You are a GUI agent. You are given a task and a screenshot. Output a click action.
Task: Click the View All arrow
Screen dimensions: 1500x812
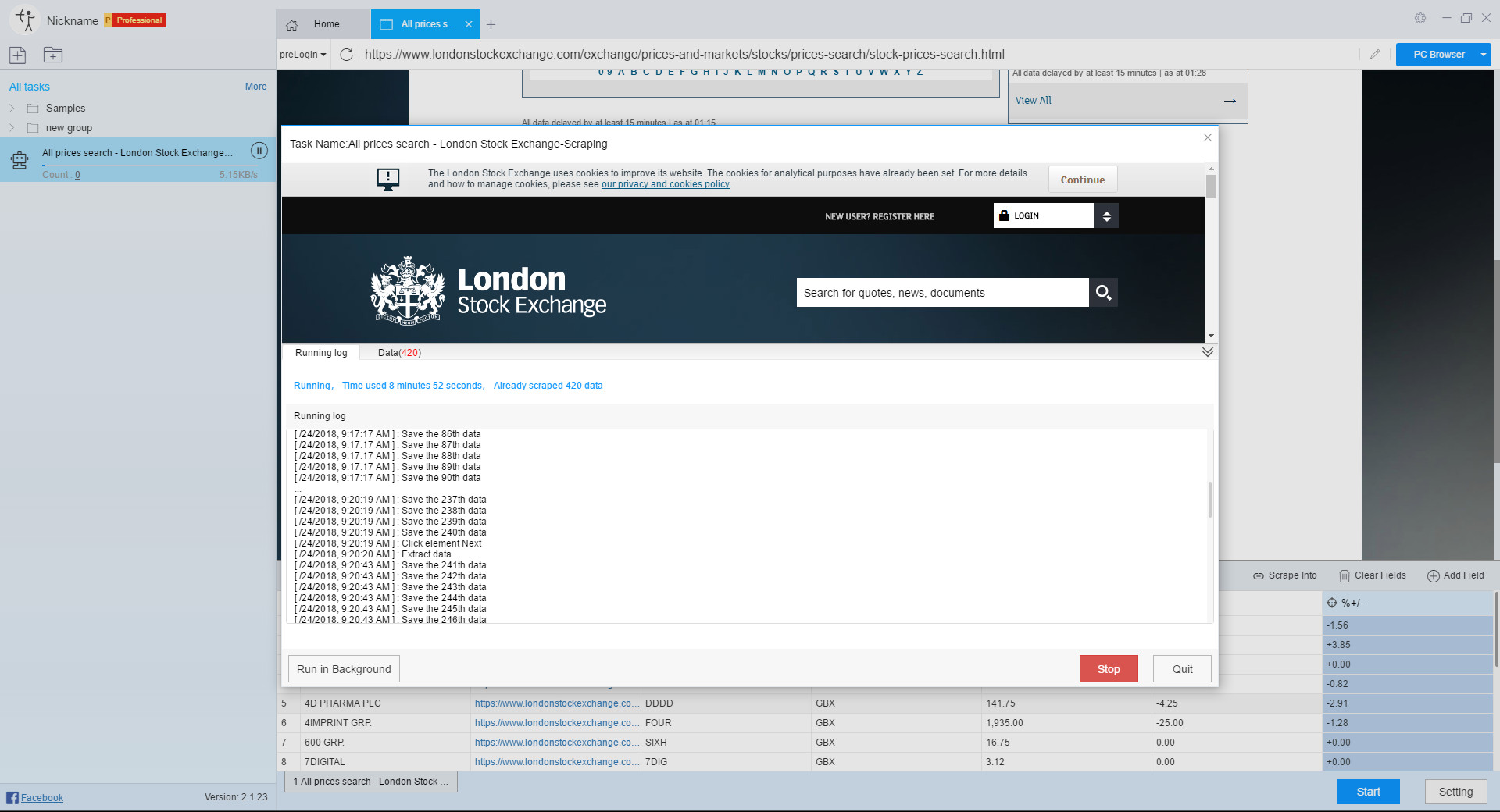pos(1230,101)
